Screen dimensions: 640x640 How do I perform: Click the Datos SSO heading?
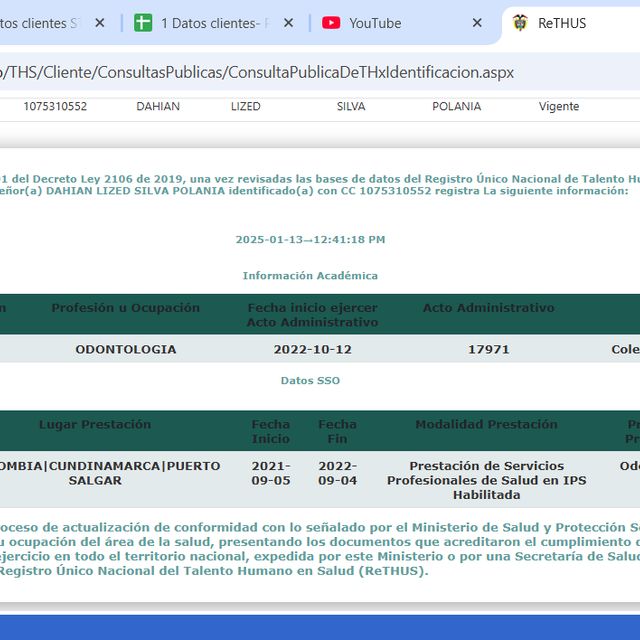(x=310, y=380)
